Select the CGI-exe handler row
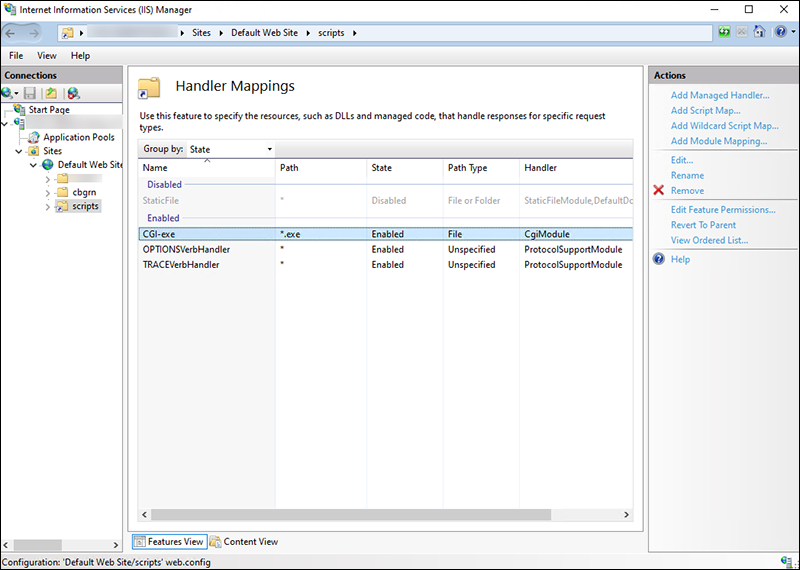The width and height of the screenshot is (800, 570). pyautogui.click(x=386, y=234)
